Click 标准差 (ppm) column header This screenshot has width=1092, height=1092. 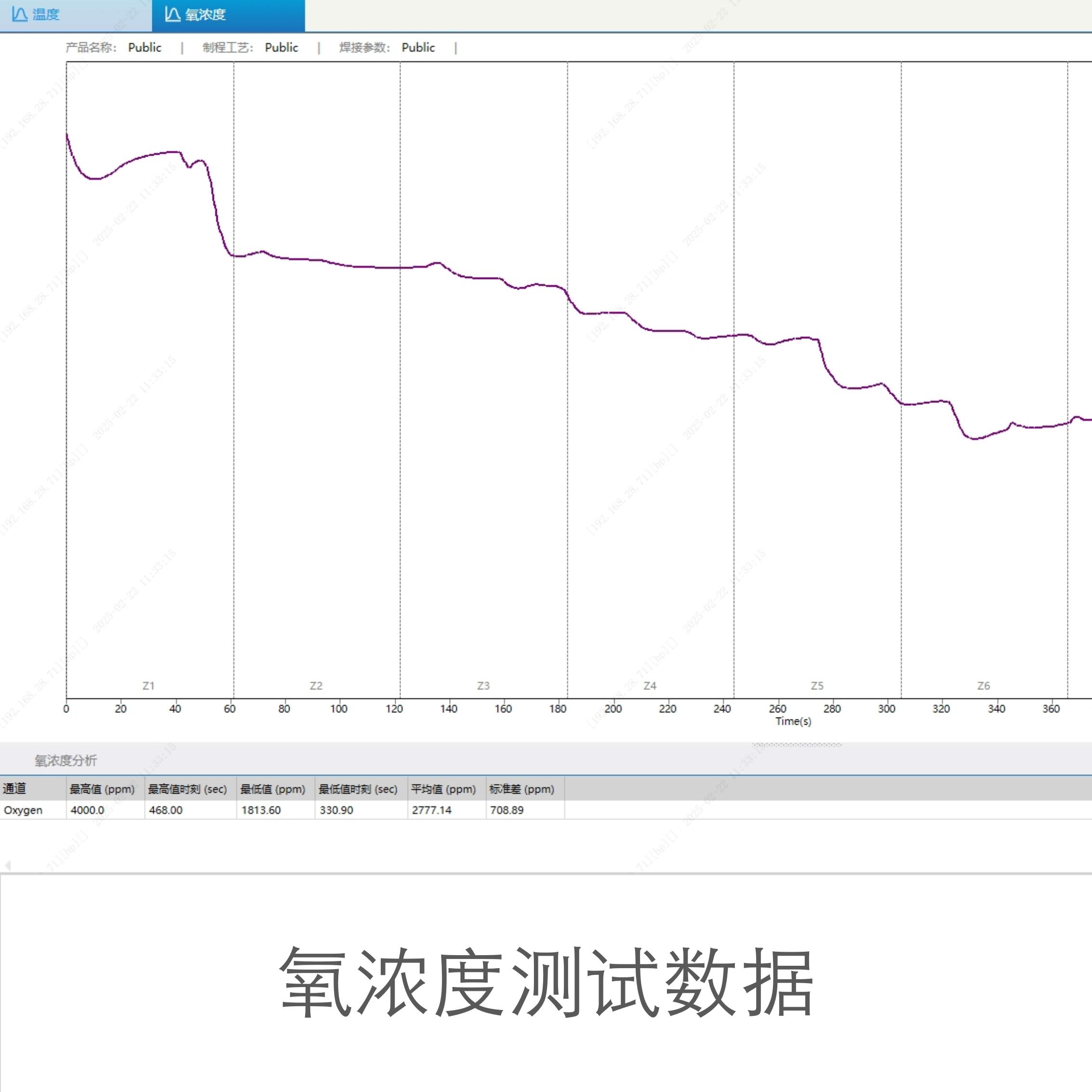[522, 789]
